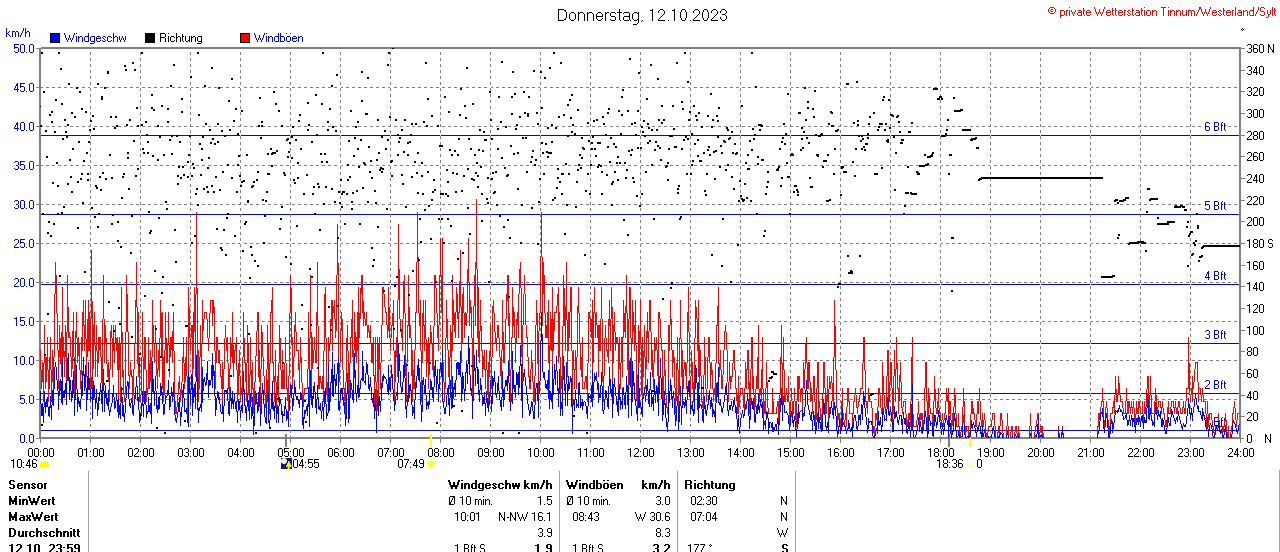Click the Richtung column header in the table
This screenshot has height=552, width=1280.
click(710, 485)
